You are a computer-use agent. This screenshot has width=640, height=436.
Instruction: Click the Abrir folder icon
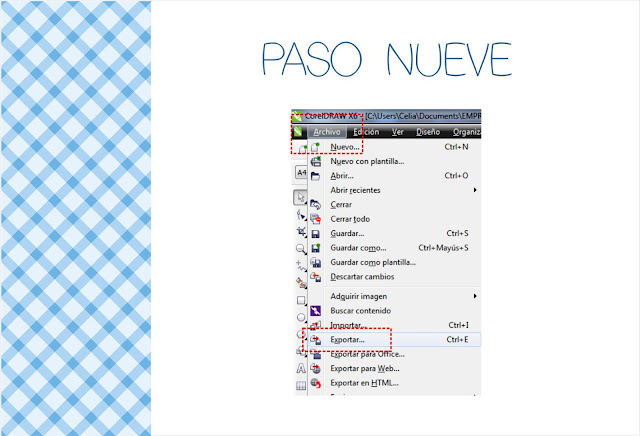coord(315,176)
